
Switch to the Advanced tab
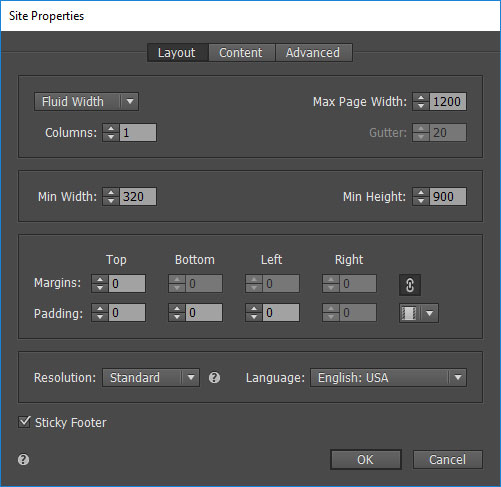[x=313, y=53]
